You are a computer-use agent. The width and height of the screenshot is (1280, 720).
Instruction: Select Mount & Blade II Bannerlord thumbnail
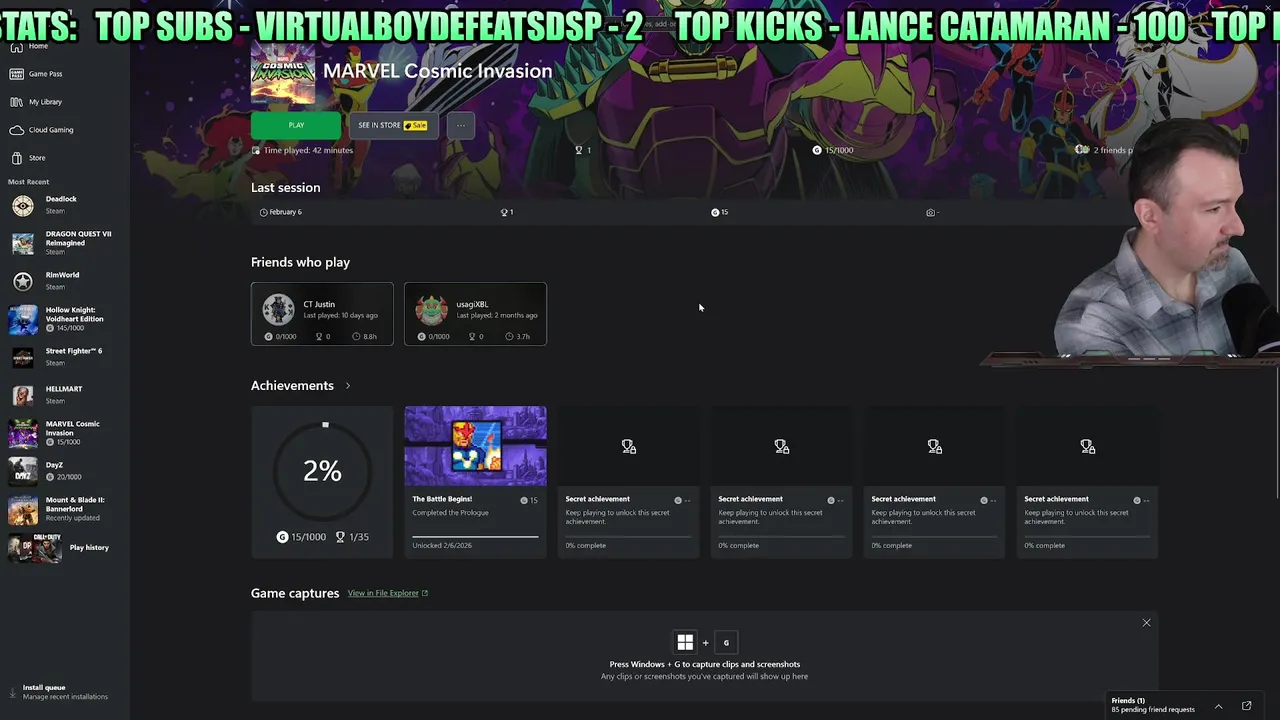23,509
